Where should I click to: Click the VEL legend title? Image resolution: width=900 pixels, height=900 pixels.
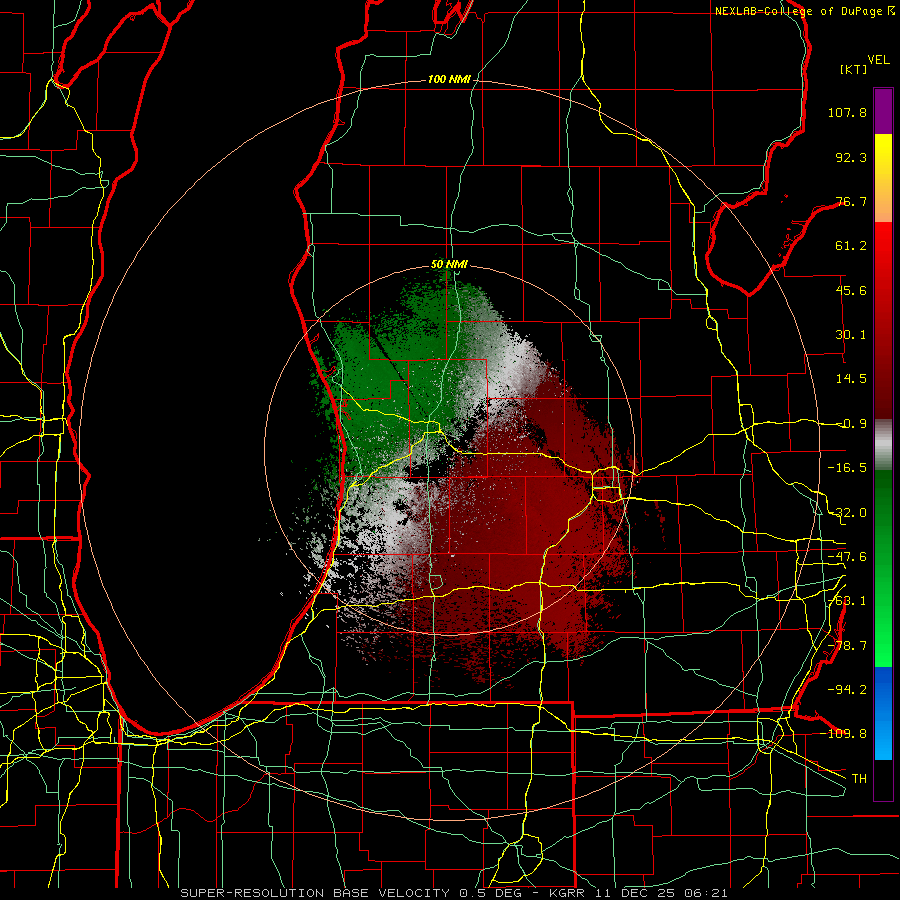pos(878,60)
